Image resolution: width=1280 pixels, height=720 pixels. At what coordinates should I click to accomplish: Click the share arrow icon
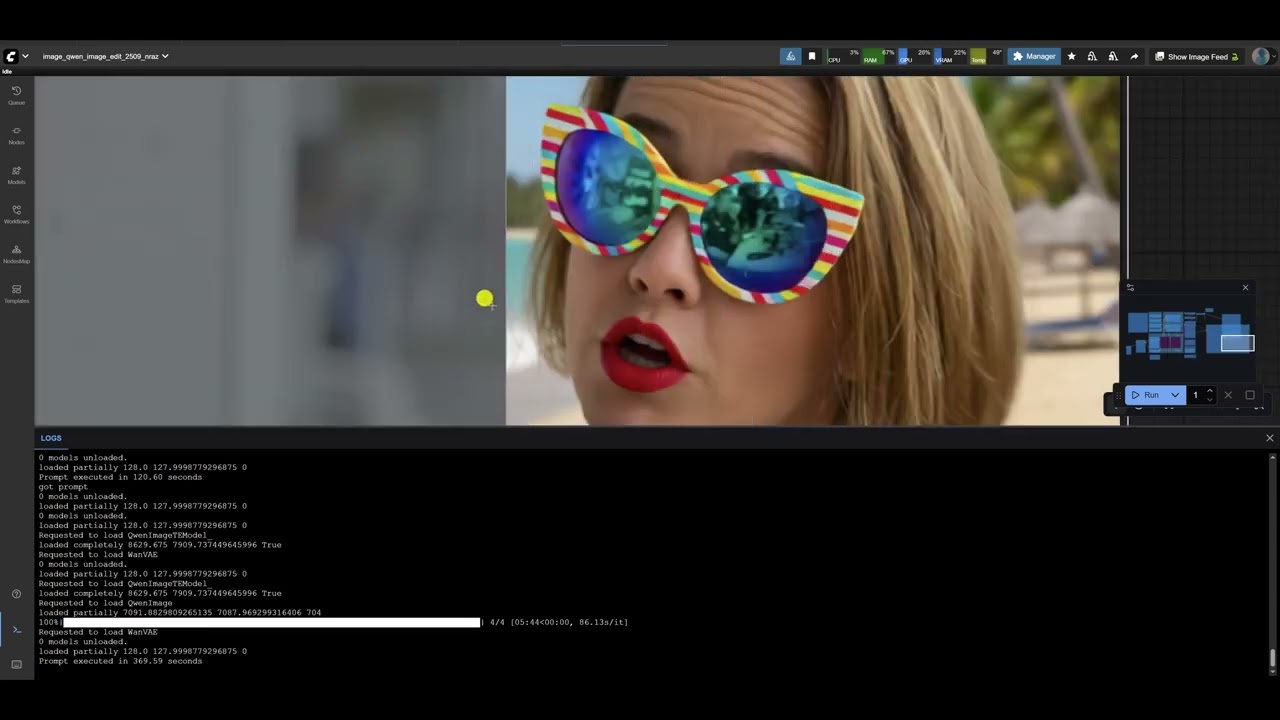(1134, 56)
